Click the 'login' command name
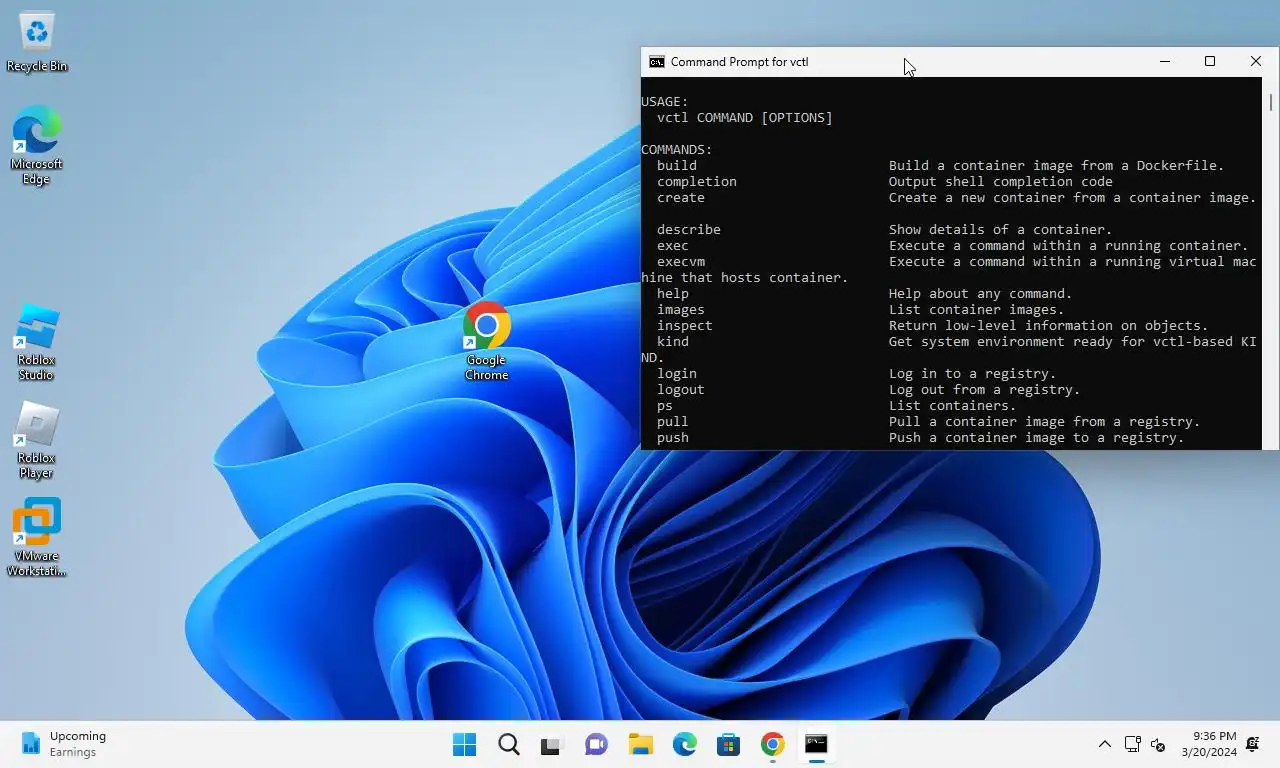The height and width of the screenshot is (768, 1280). coord(677,374)
